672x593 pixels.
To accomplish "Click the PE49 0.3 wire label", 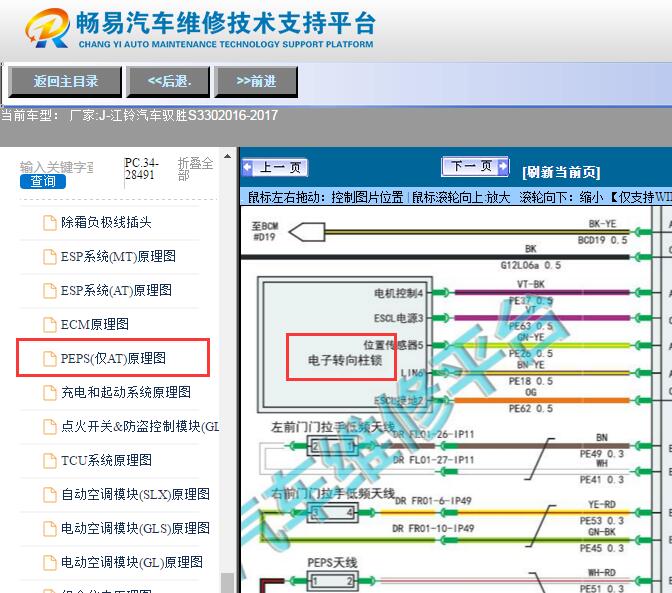I will point(602,454).
